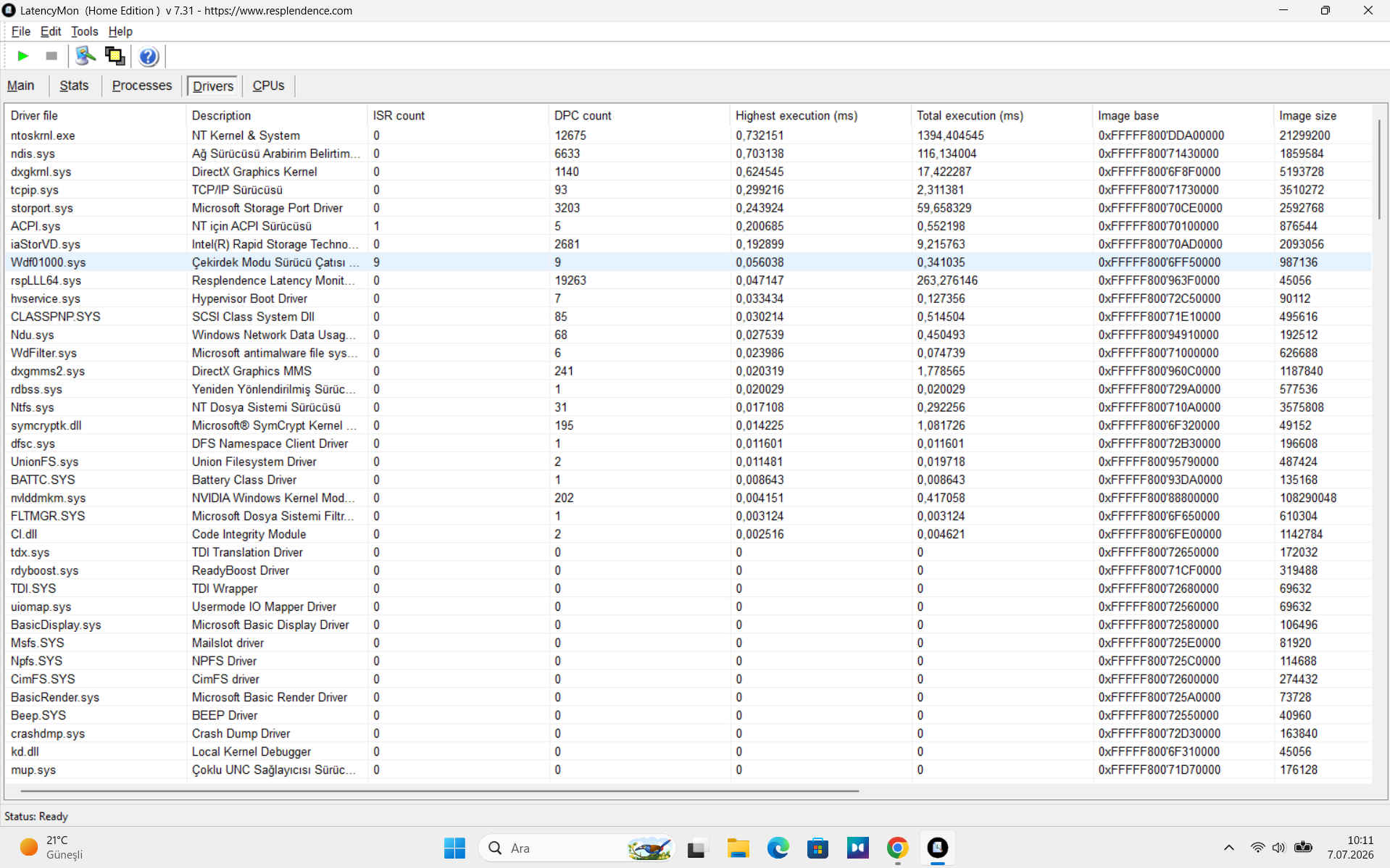Select the storport.sys driver row
Screen dimensions: 1390x868
point(688,208)
